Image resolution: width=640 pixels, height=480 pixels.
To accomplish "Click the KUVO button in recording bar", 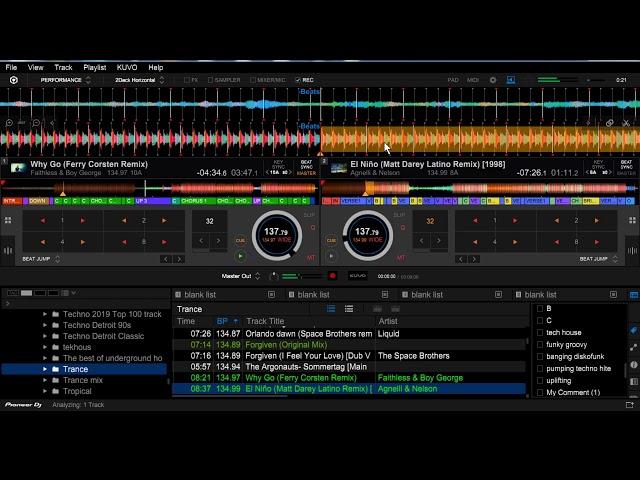I will [358, 276].
